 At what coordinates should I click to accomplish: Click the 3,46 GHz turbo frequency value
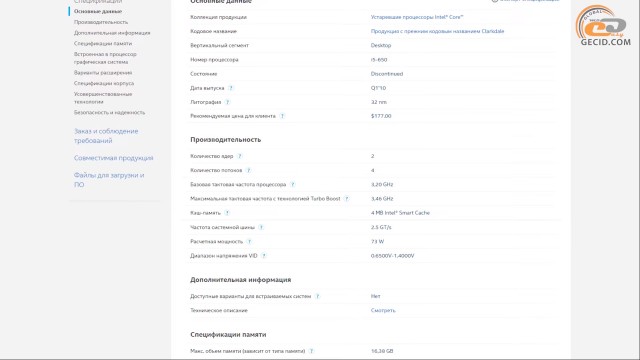coord(382,199)
